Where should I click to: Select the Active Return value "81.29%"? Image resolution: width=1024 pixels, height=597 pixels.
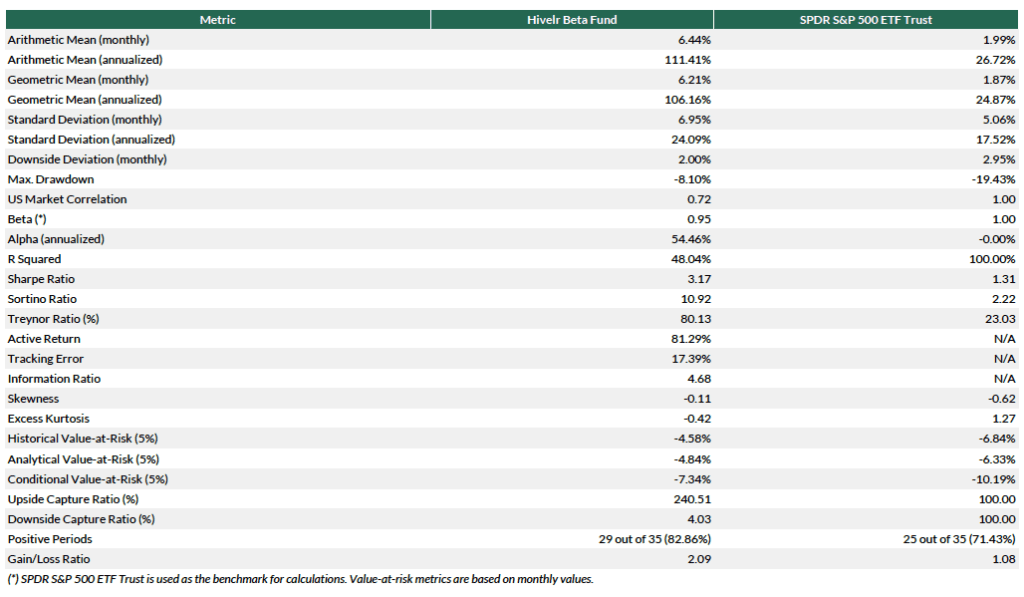(691, 338)
